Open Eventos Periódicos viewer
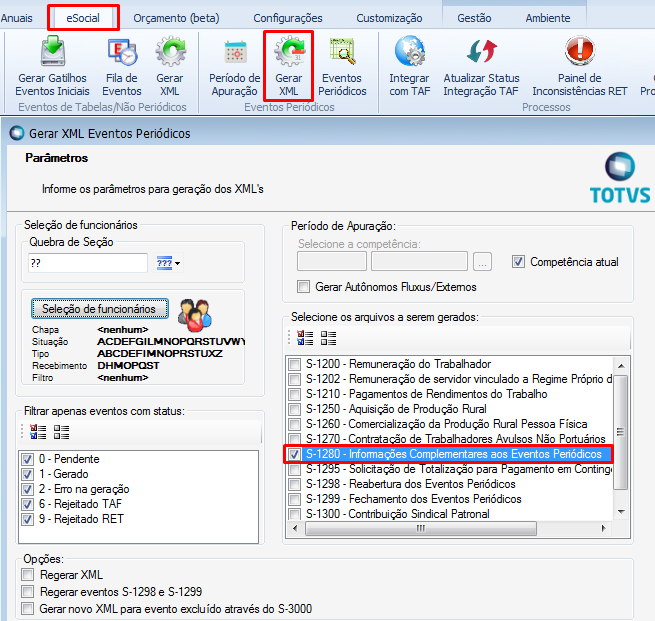Viewport: 655px width, 621px height. (x=342, y=66)
